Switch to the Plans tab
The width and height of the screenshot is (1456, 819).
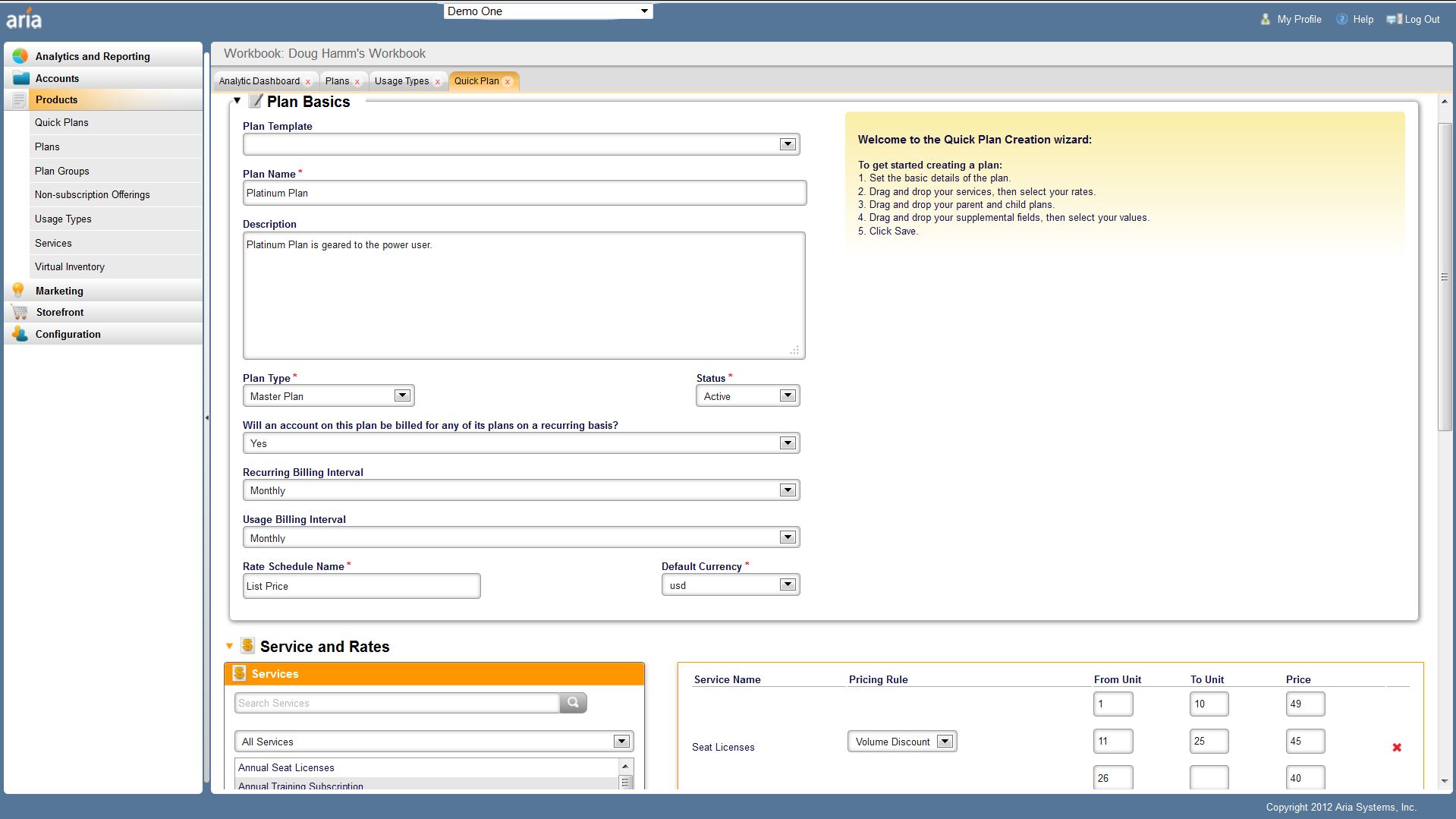click(x=337, y=81)
